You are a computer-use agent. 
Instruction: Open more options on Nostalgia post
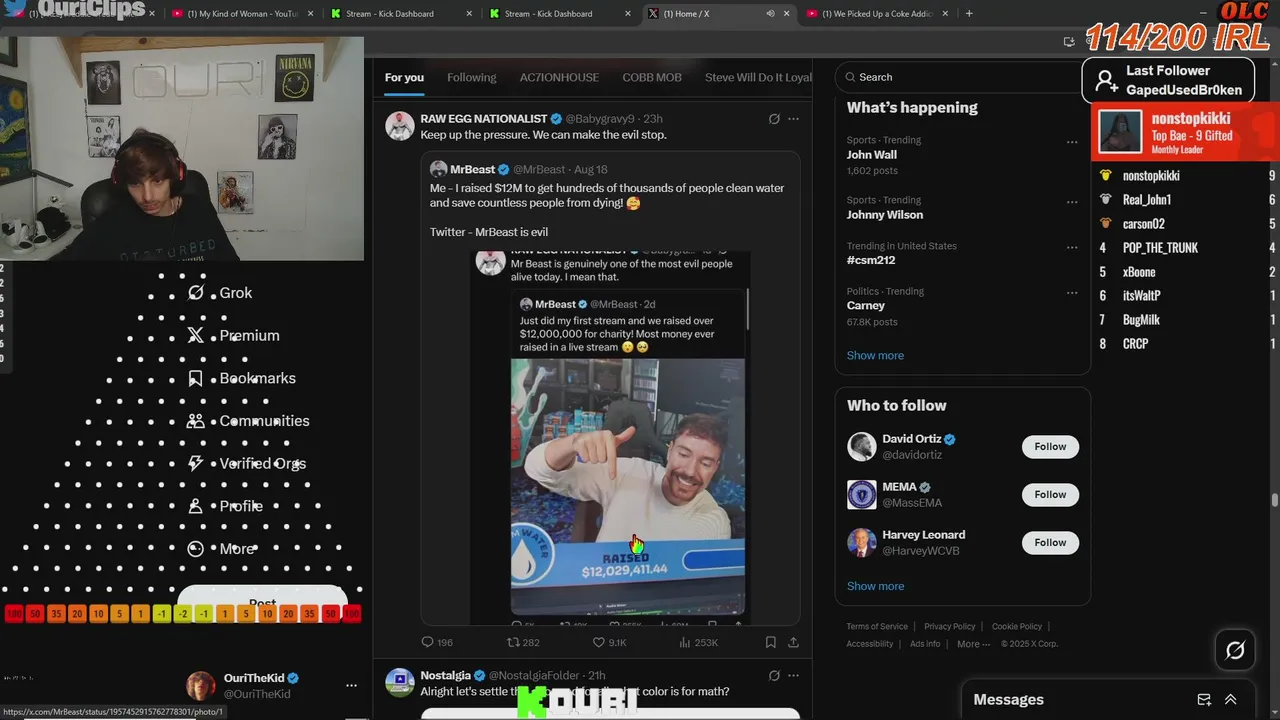tap(794, 676)
